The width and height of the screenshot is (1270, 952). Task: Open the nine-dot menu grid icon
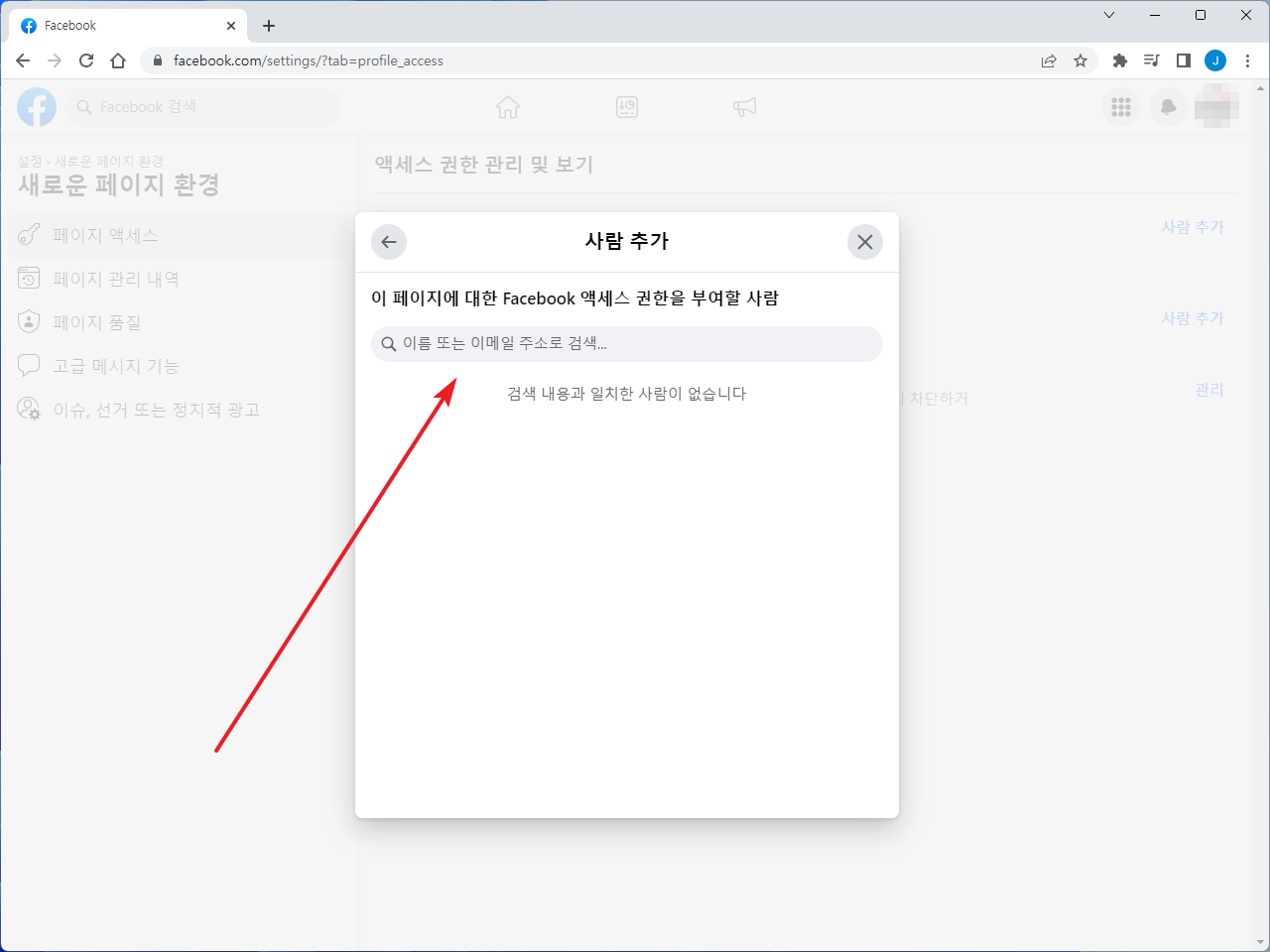(1121, 107)
